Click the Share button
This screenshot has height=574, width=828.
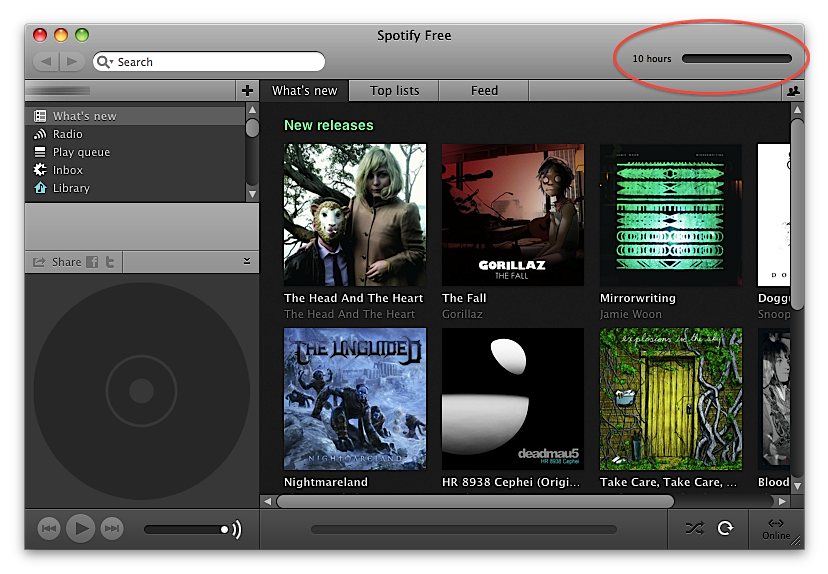point(58,262)
